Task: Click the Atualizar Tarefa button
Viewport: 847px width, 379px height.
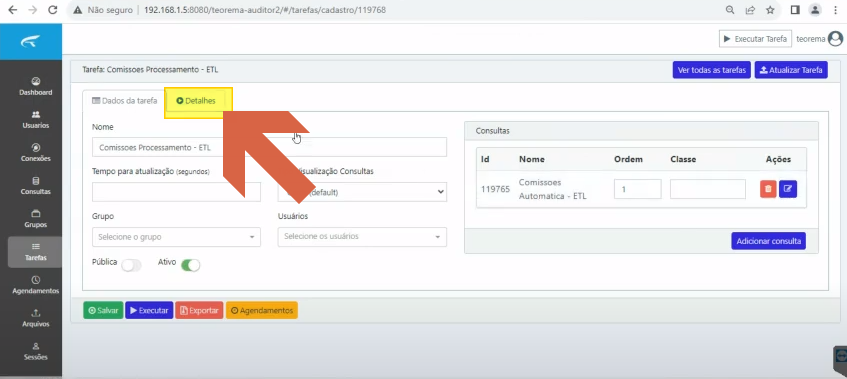Action: tap(791, 70)
